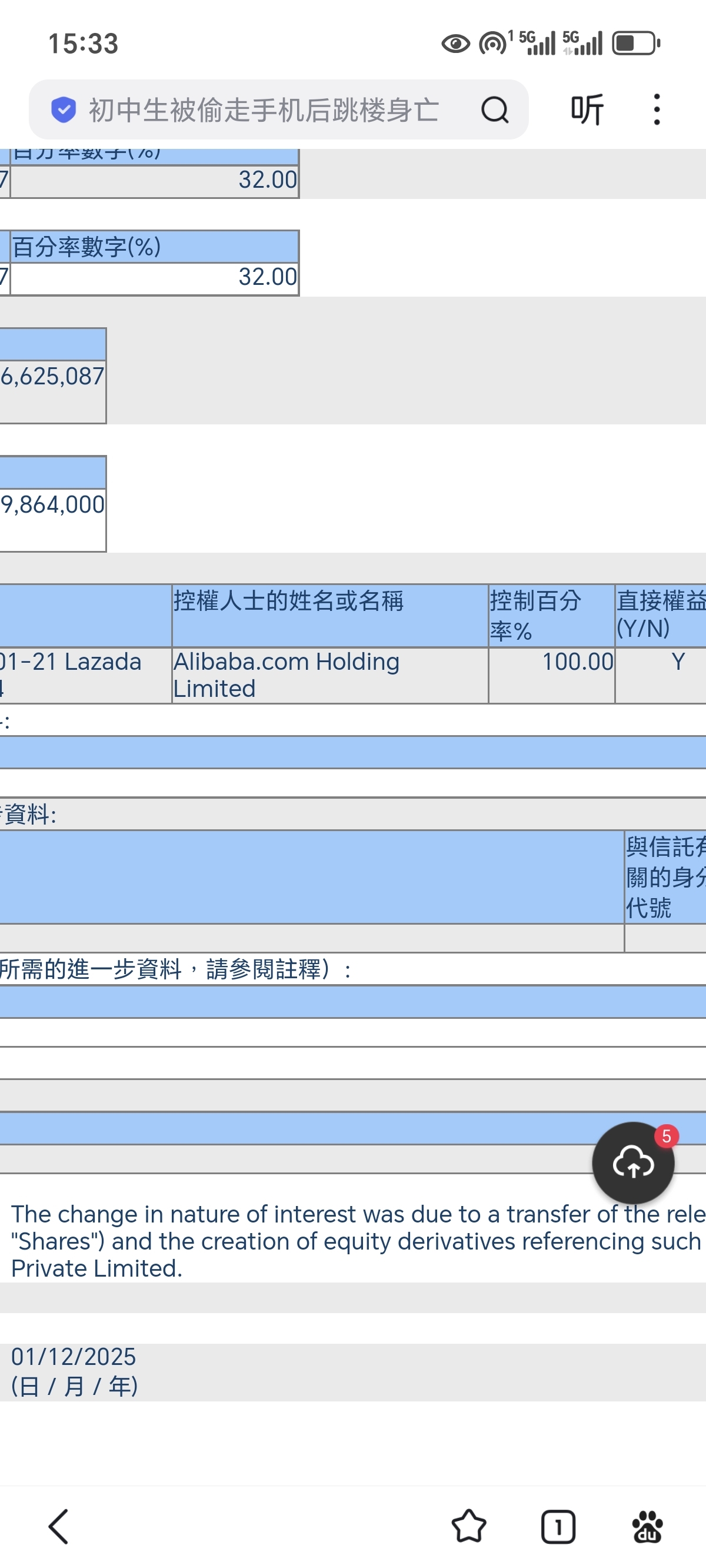Tap the 15:33 clock
Image resolution: width=706 pixels, height=1568 pixels.
[x=84, y=44]
